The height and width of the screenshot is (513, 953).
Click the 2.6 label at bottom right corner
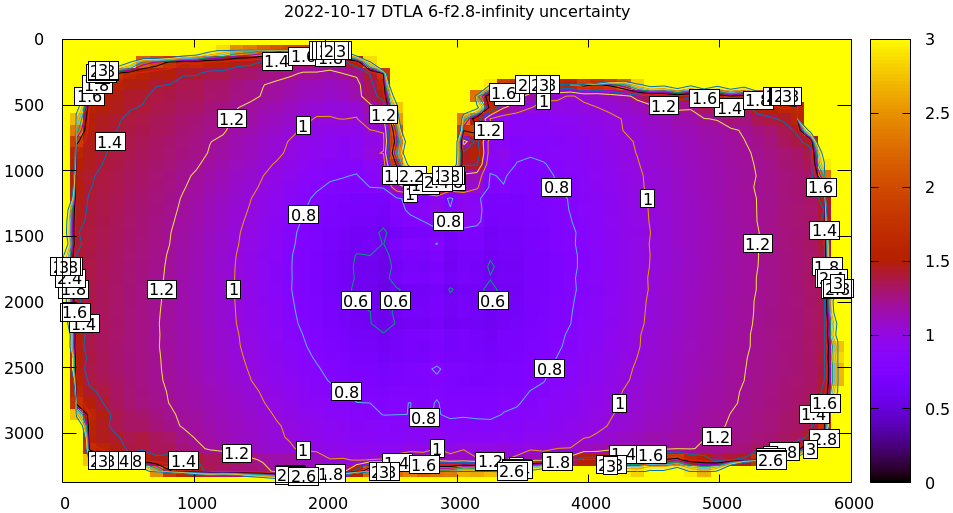coord(770,461)
